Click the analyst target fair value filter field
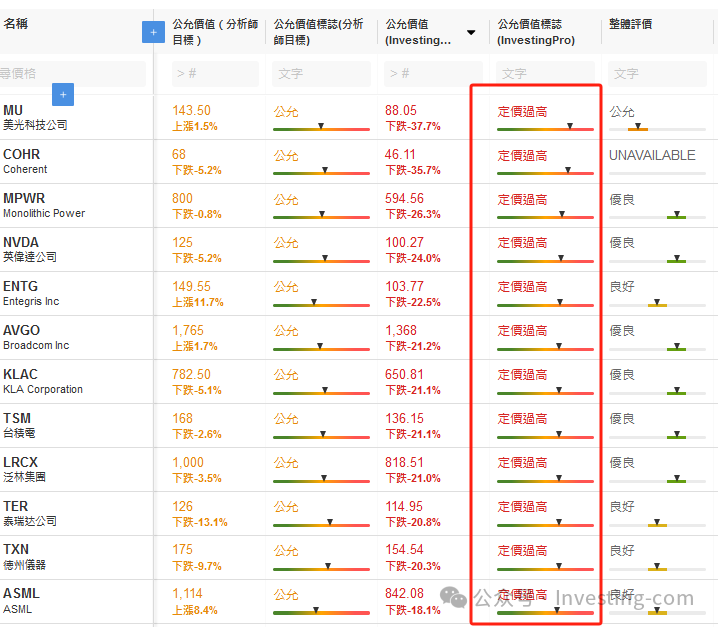Screen dimensions: 718x627 [x=215, y=74]
